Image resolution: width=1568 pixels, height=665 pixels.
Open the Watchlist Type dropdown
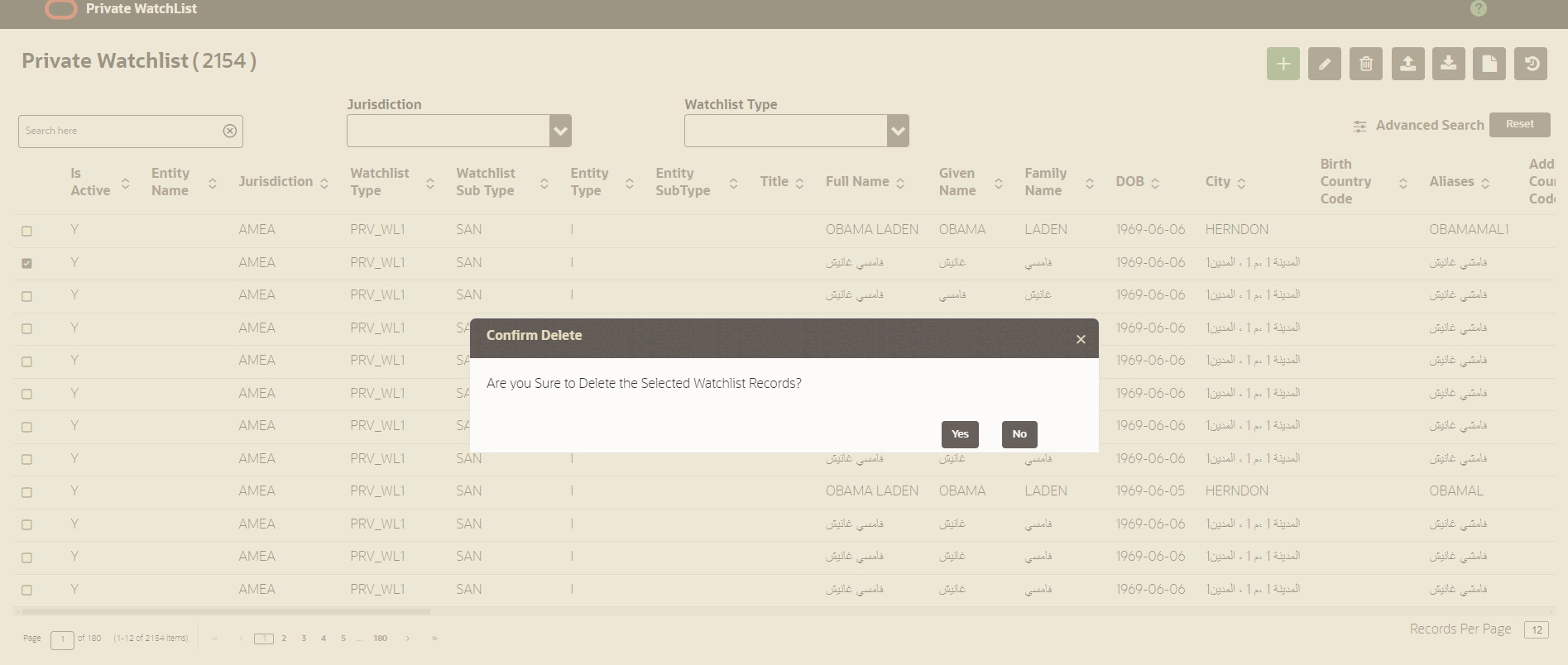point(898,131)
